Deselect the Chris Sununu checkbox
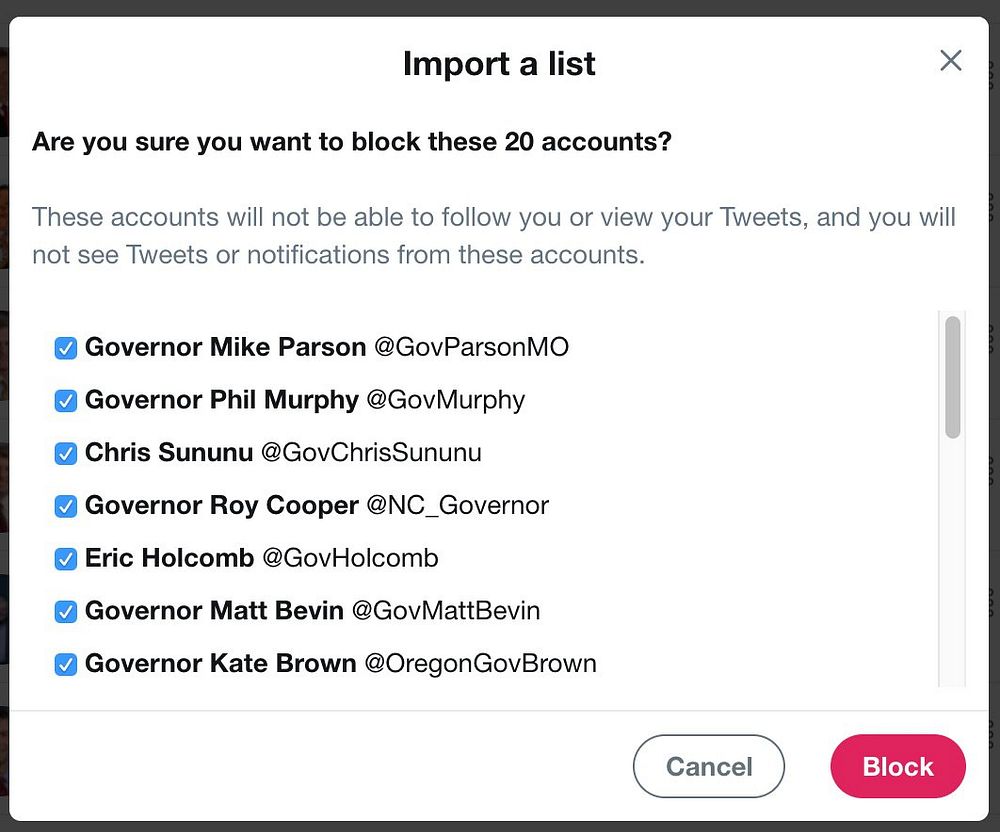The image size is (1000, 832). [66, 453]
